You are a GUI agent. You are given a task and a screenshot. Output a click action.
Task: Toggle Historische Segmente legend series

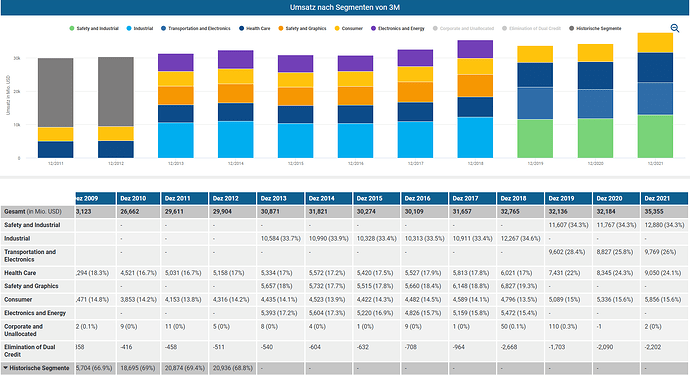(595, 28)
